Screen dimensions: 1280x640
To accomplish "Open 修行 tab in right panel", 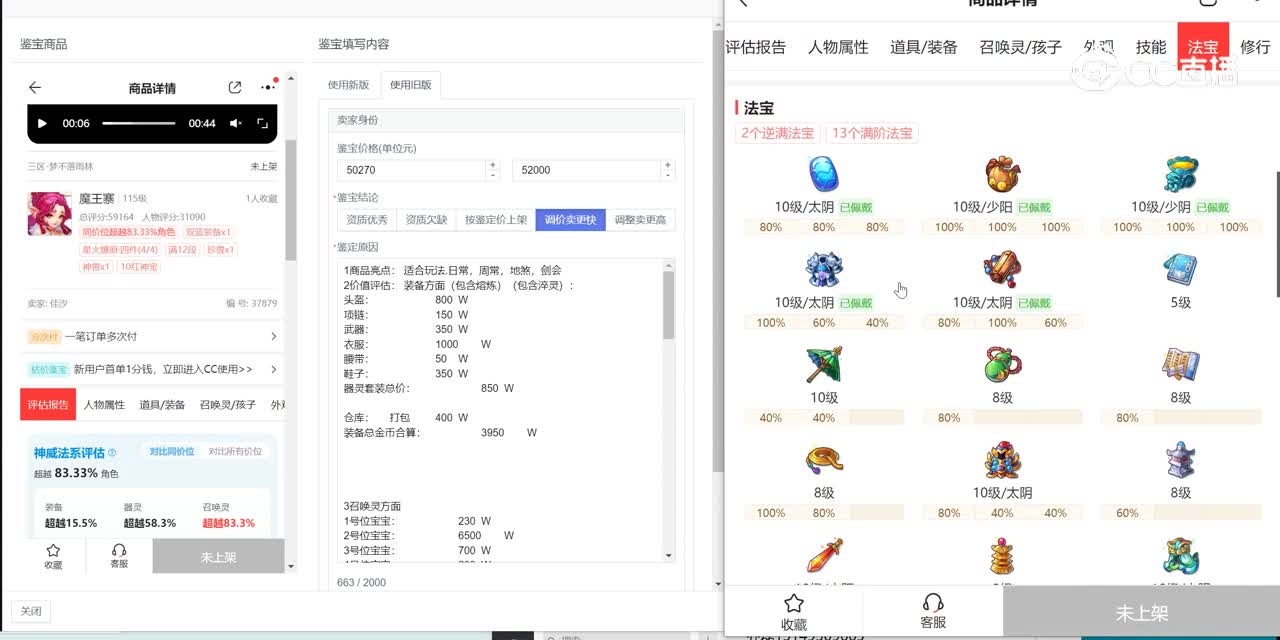I will pyautogui.click(x=1255, y=47).
